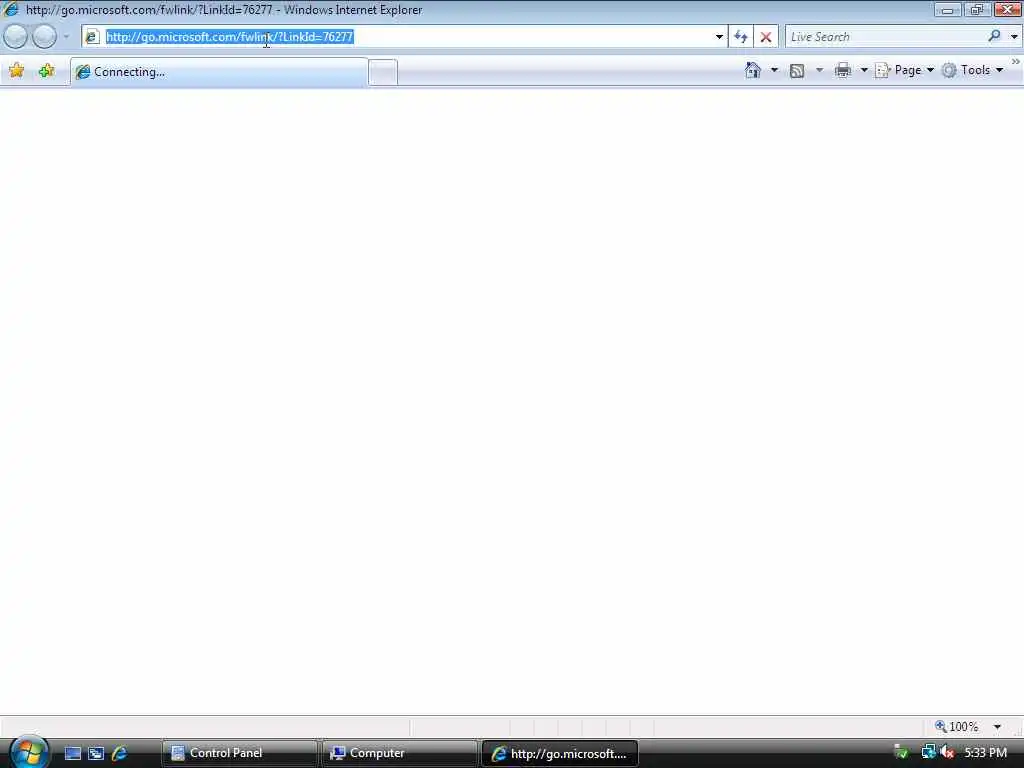Expand the Feeds dropdown arrow

(x=819, y=70)
